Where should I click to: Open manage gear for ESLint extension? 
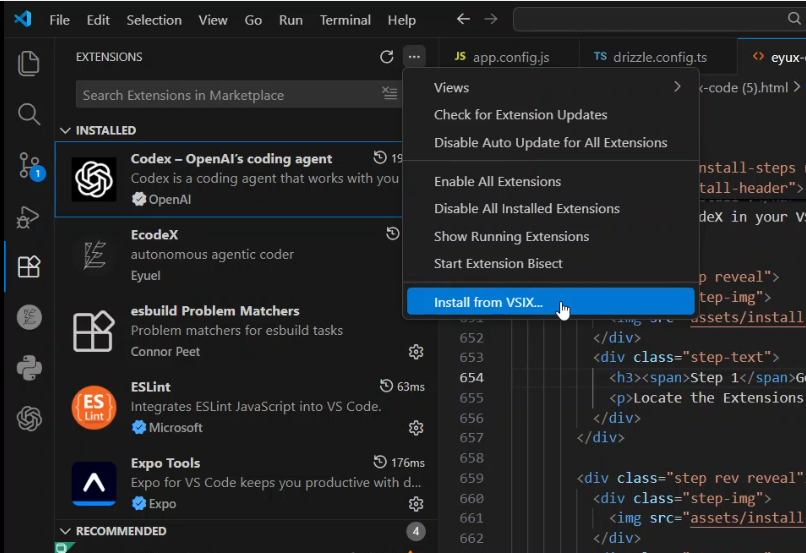(x=416, y=428)
